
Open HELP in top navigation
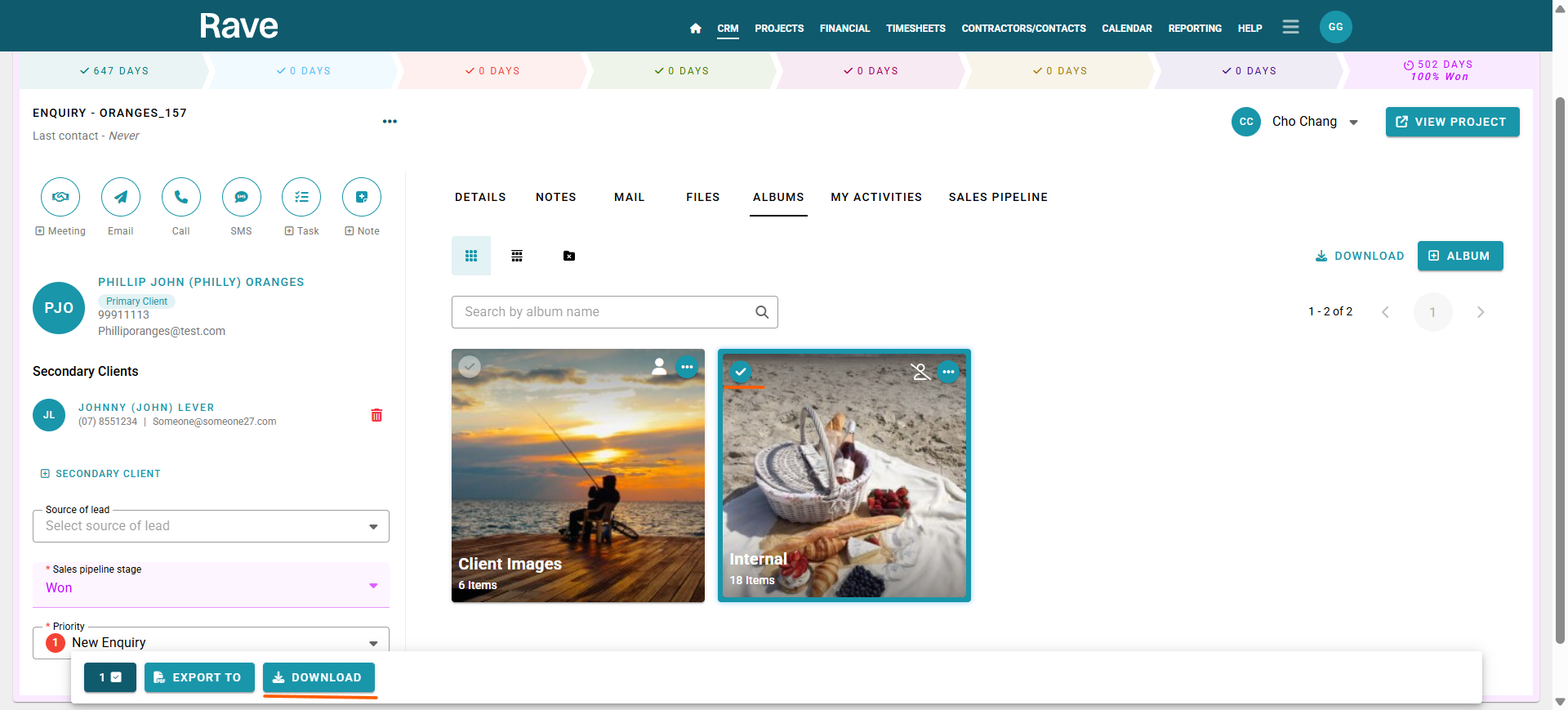(1249, 29)
